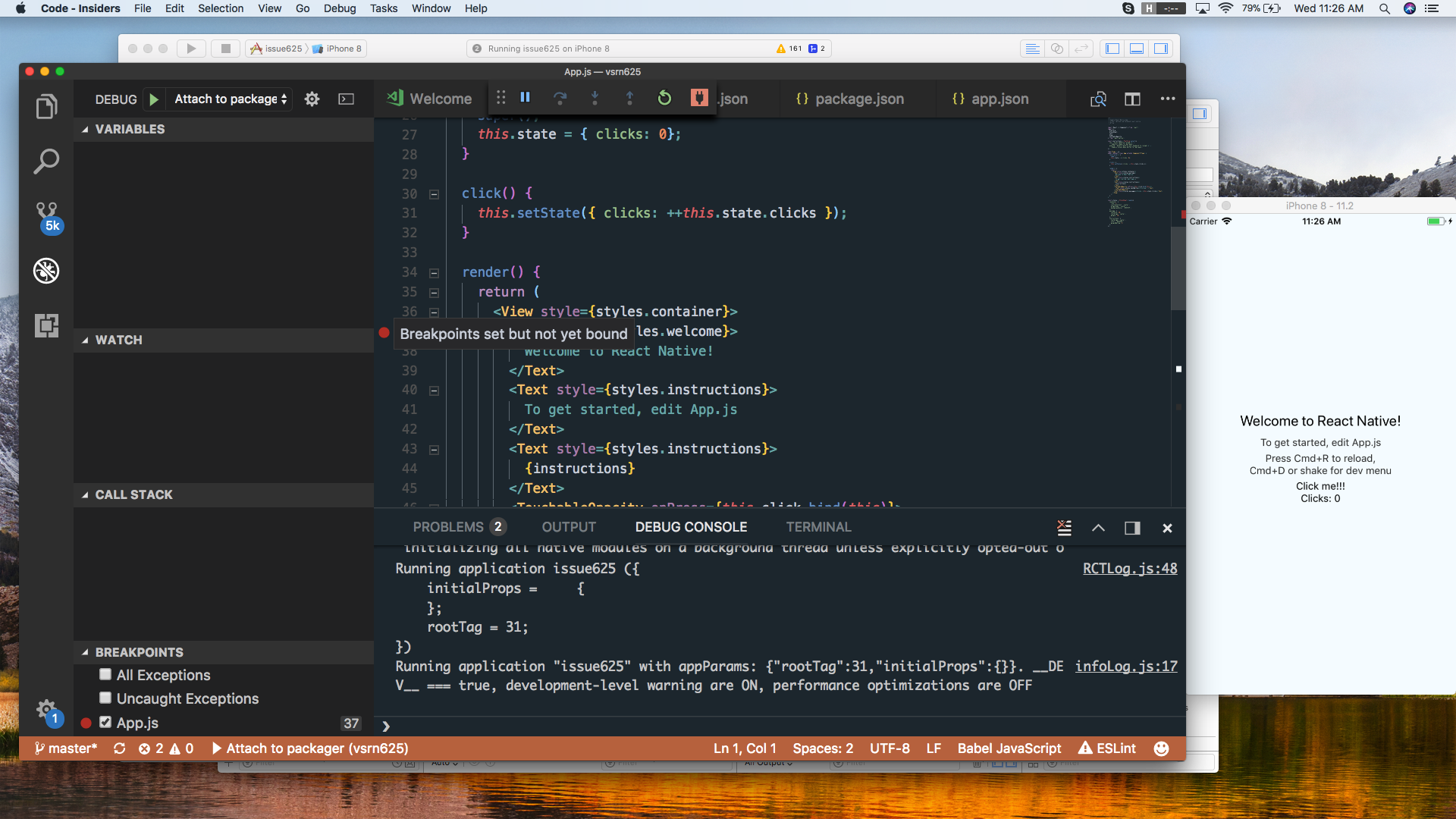The image size is (1456, 819).
Task: Tap Click me!!! in the iPhone simulator
Action: pyautogui.click(x=1320, y=486)
